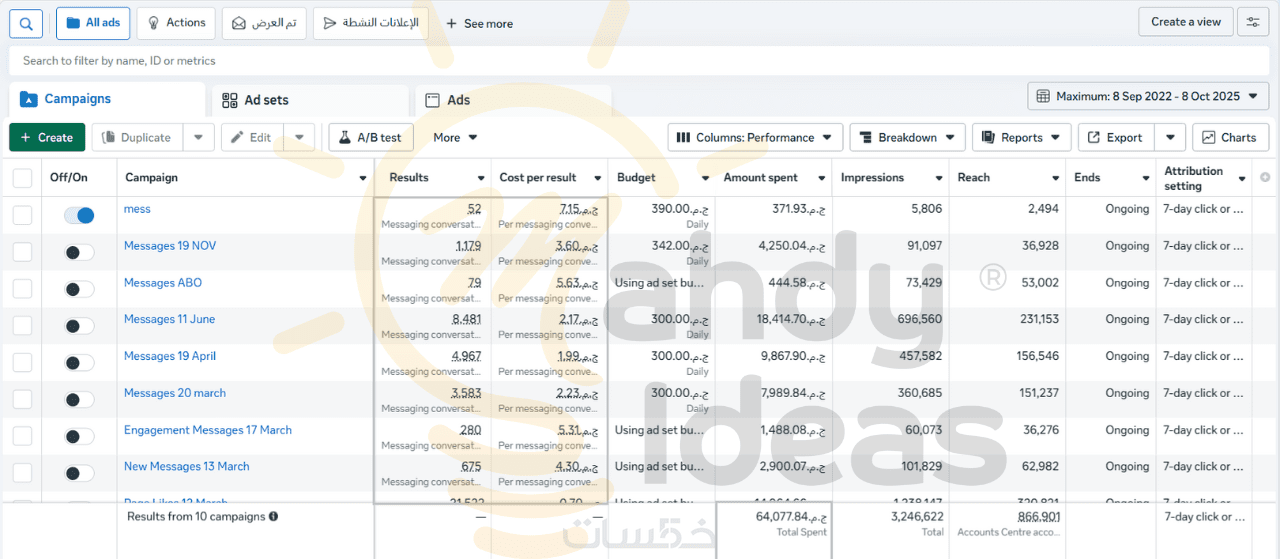The height and width of the screenshot is (560, 1280).
Task: Open the Messages 20 march campaign
Action: click(x=175, y=394)
